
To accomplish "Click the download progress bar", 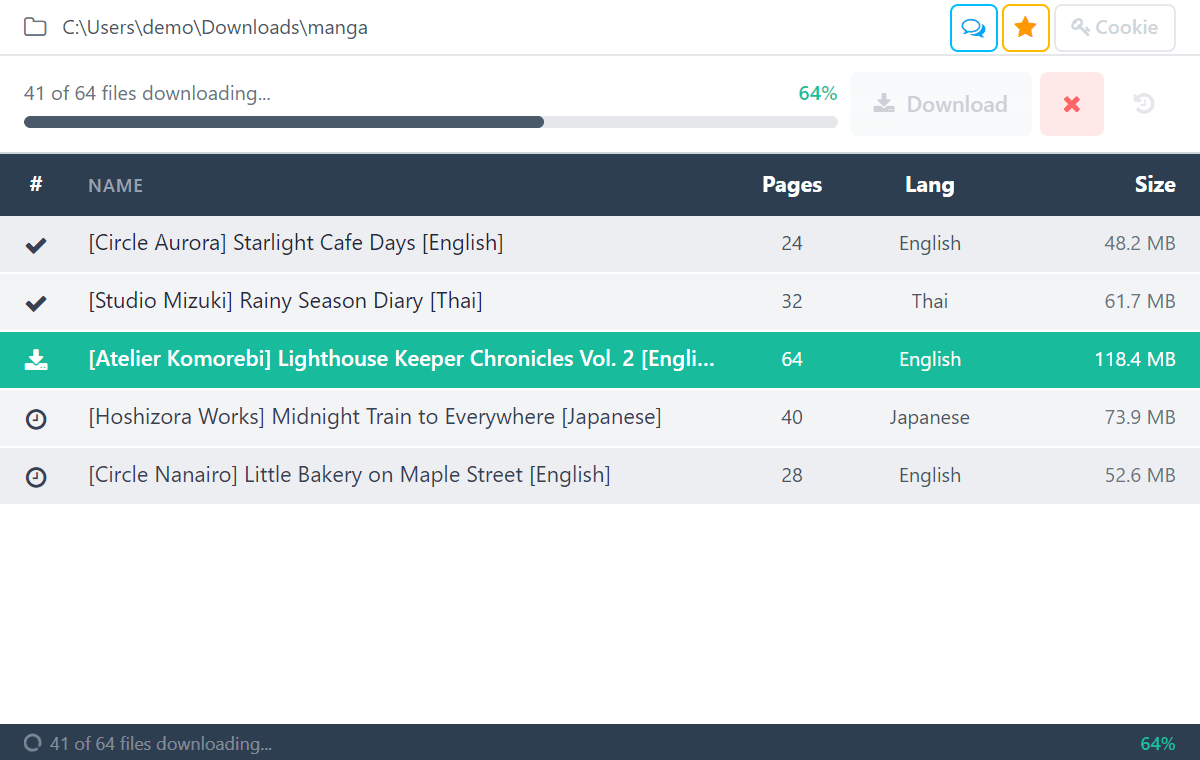I will coord(431,122).
